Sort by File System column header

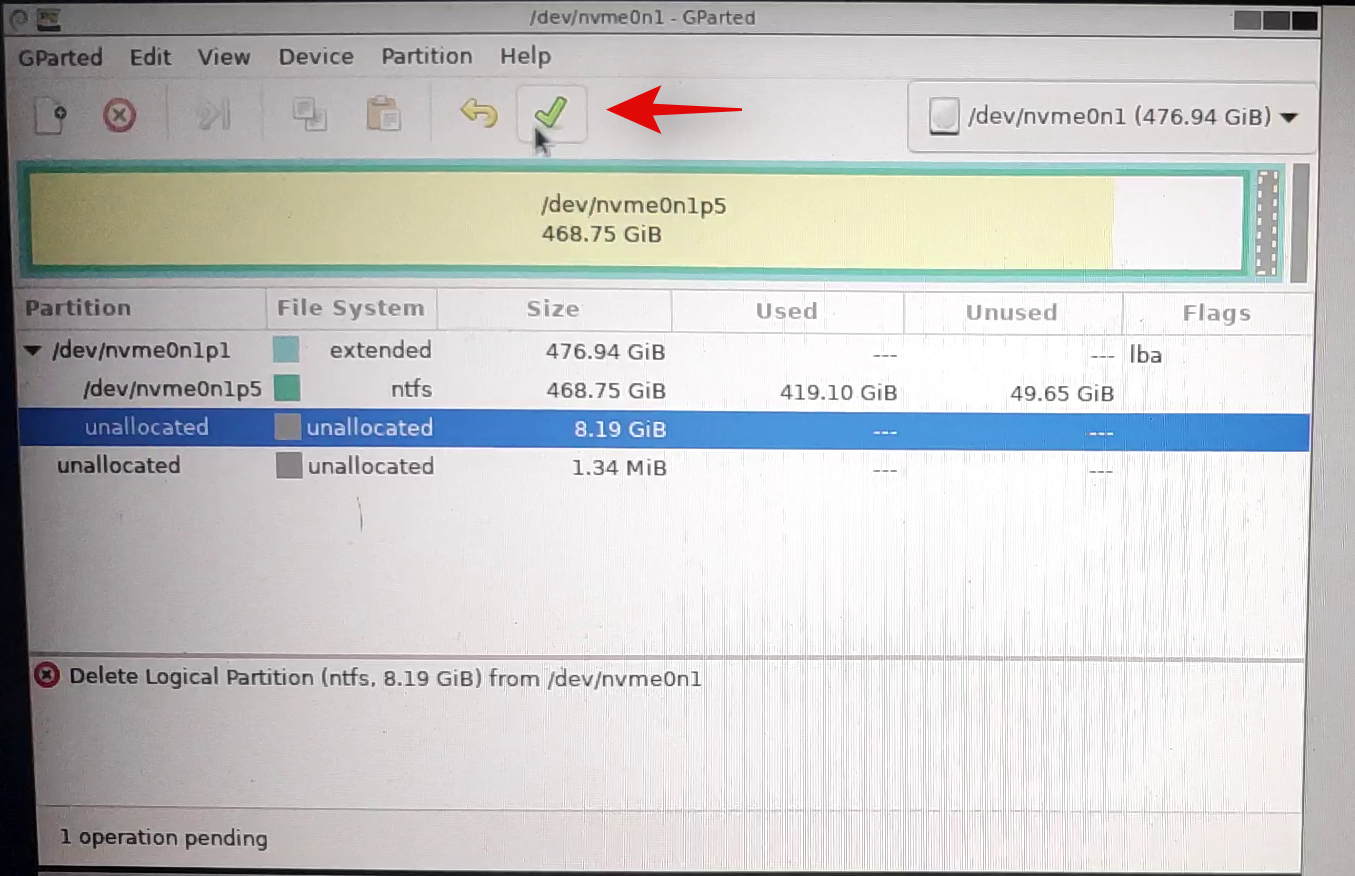pos(351,309)
